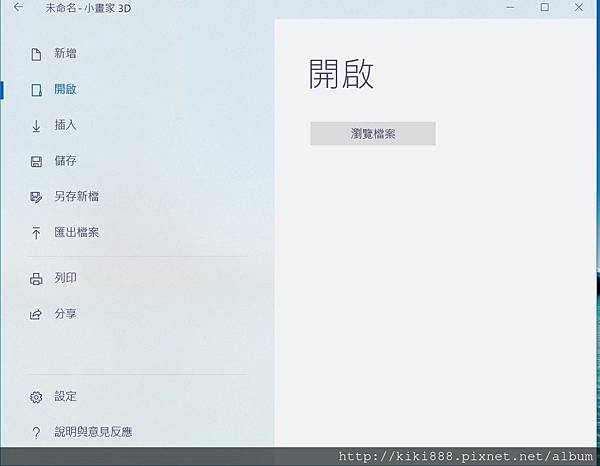Open 說明與意見反應 help and feedback
The height and width of the screenshot is (466, 600).
point(93,432)
